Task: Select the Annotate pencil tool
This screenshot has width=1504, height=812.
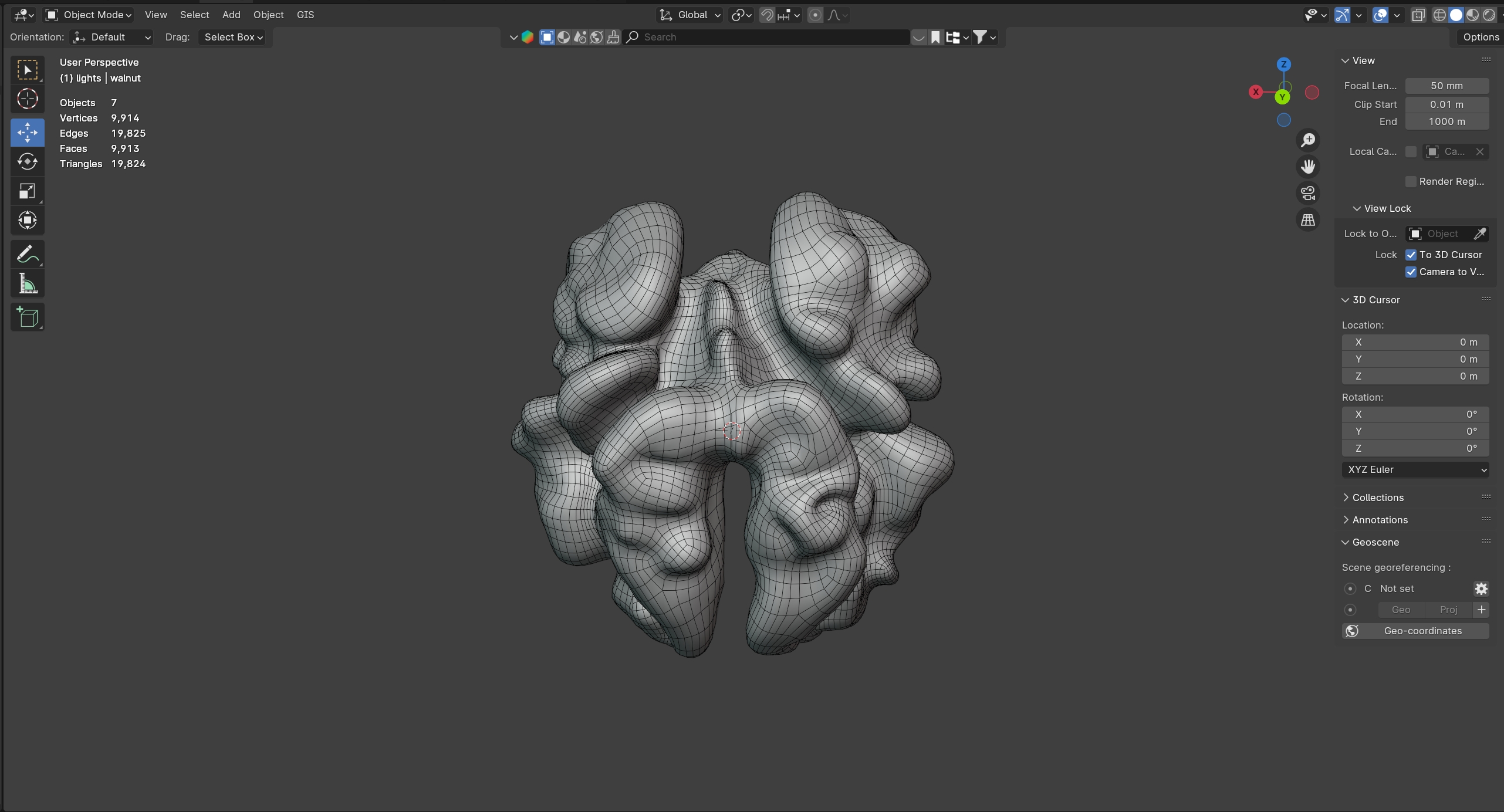Action: click(27, 254)
